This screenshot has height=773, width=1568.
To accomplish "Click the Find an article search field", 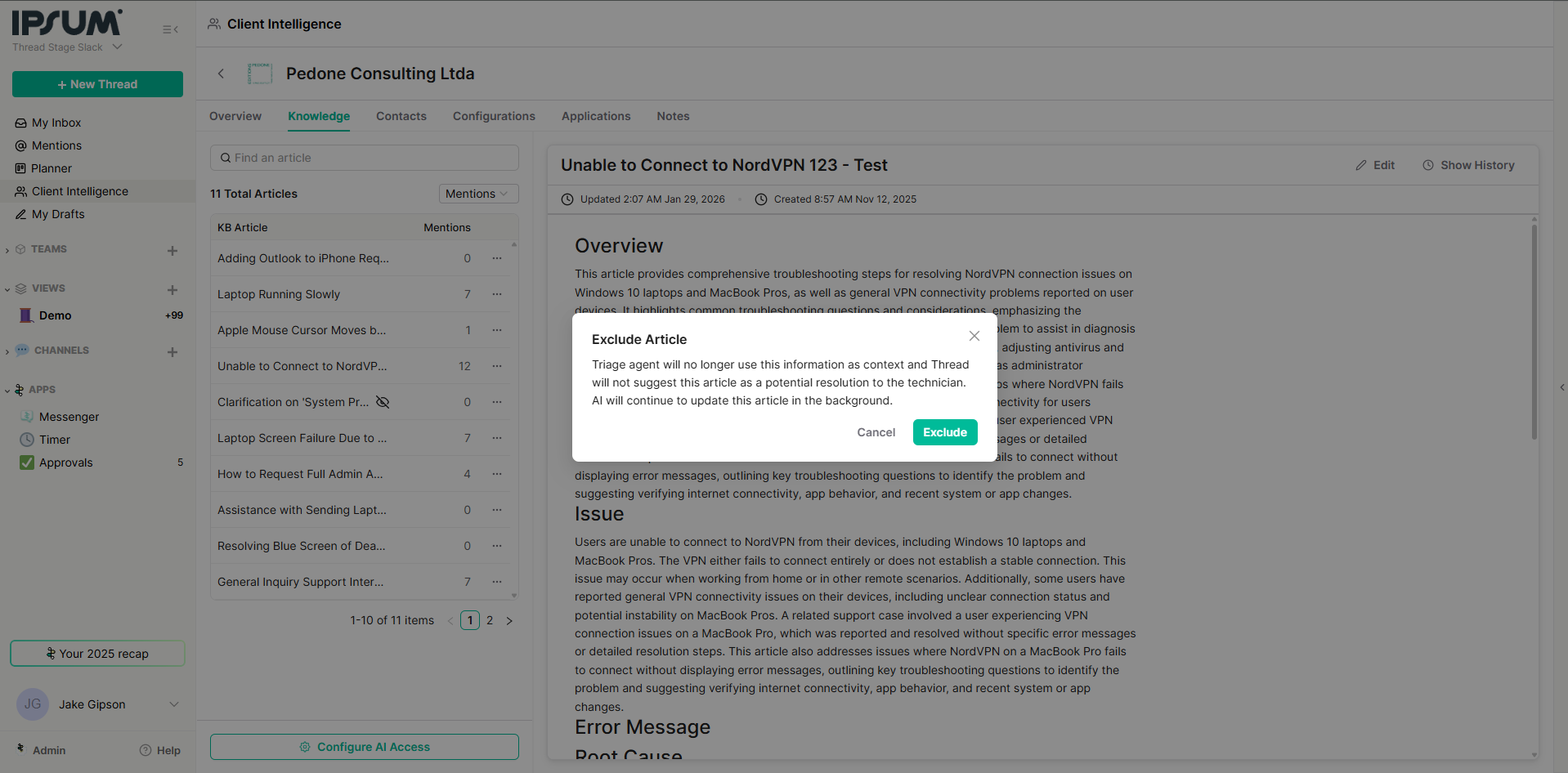I will pyautogui.click(x=365, y=158).
